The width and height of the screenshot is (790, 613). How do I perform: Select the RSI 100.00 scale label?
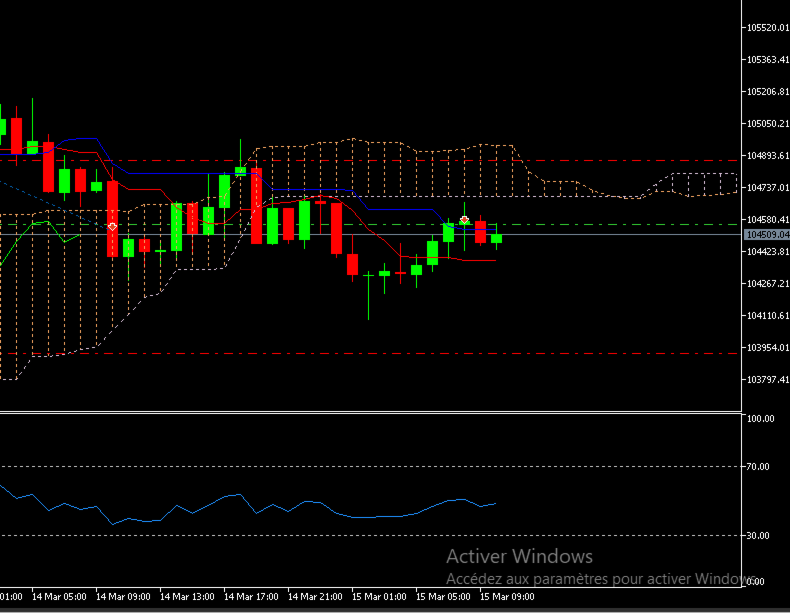[760, 419]
